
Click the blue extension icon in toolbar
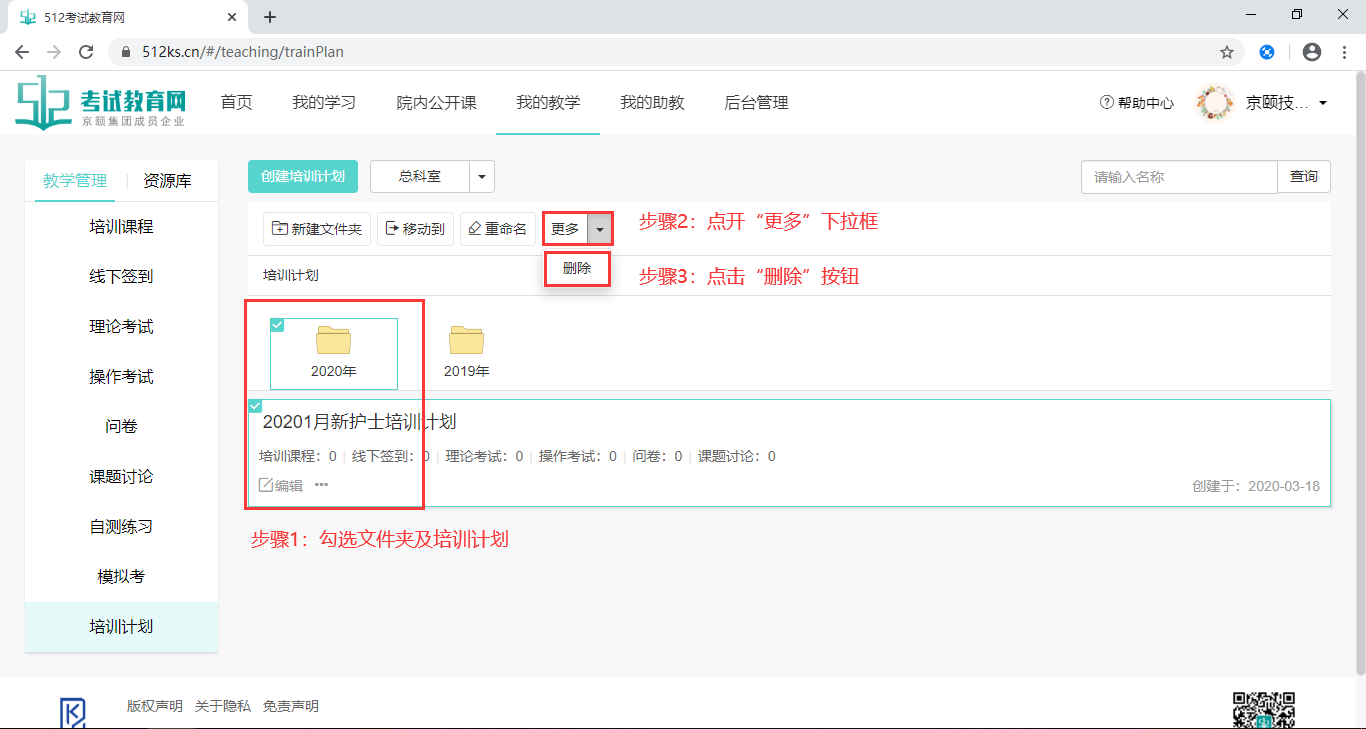point(1266,52)
